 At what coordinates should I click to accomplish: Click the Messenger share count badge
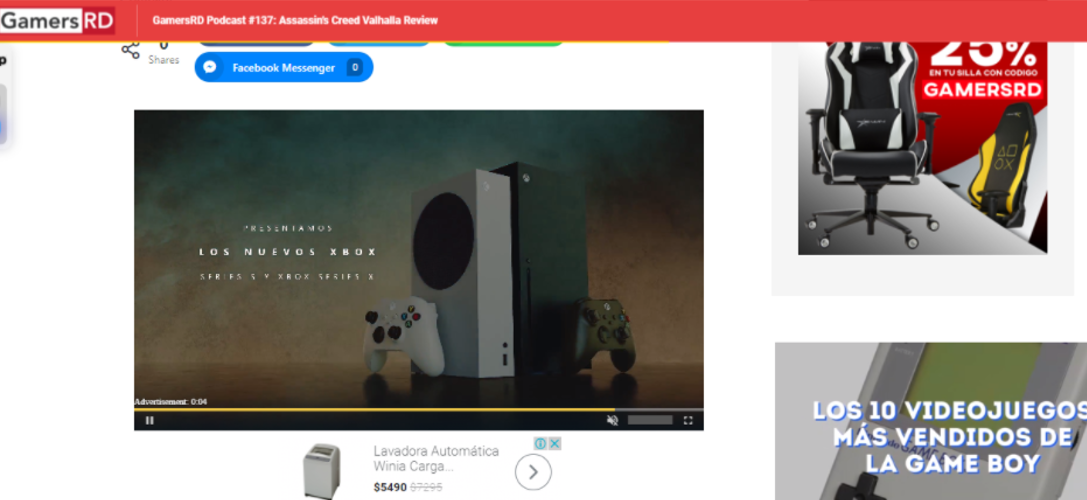point(355,67)
